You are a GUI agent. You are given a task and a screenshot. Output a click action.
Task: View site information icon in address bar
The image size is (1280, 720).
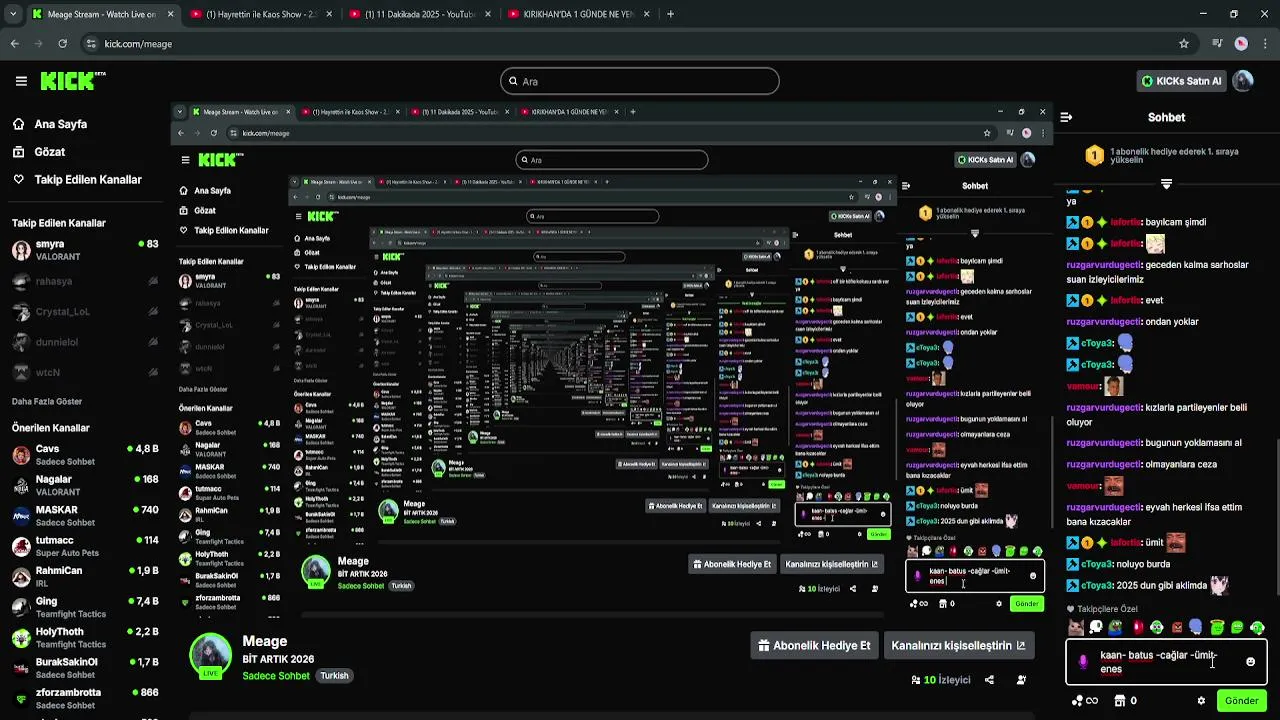pyautogui.click(x=91, y=44)
